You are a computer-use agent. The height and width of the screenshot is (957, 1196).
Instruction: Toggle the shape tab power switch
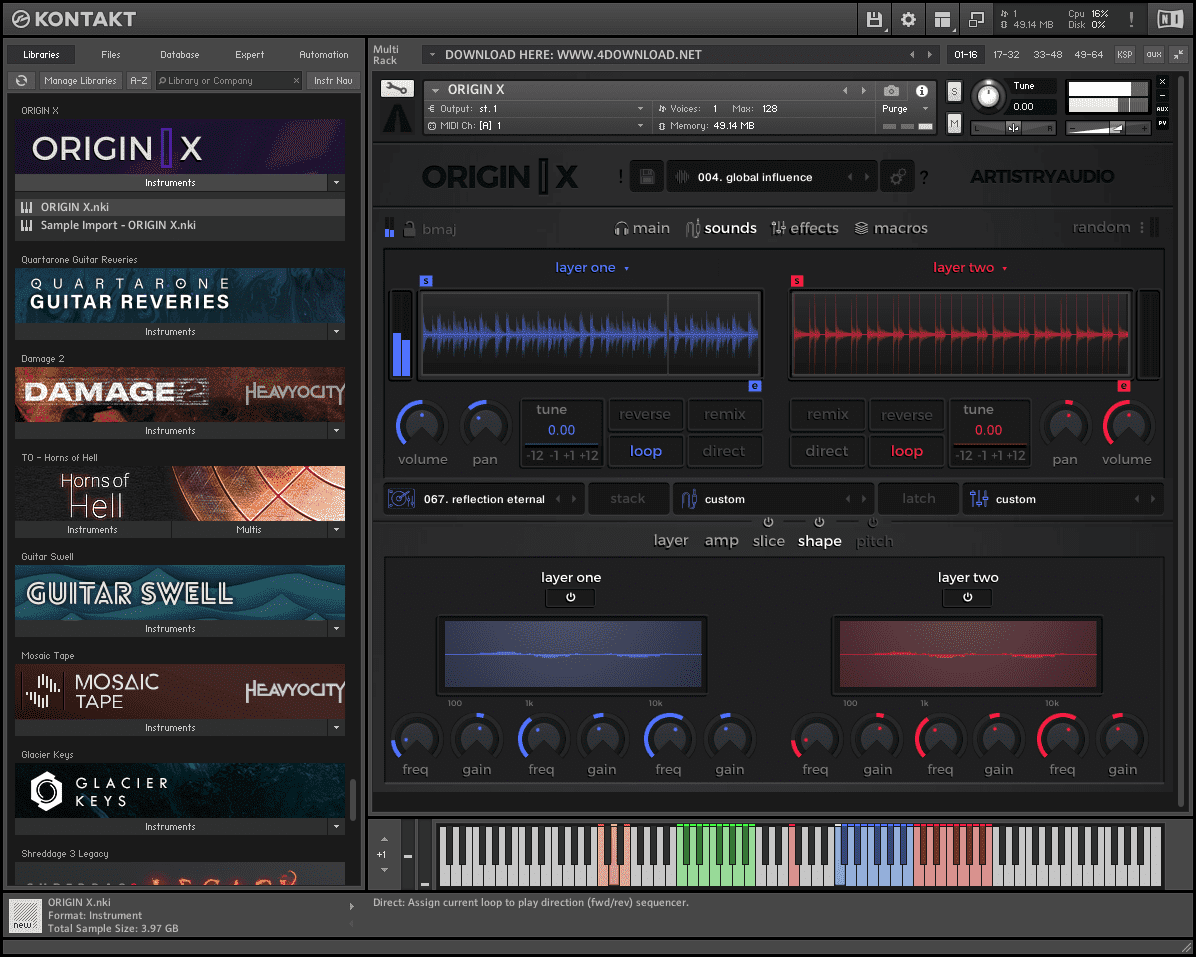coord(819,522)
